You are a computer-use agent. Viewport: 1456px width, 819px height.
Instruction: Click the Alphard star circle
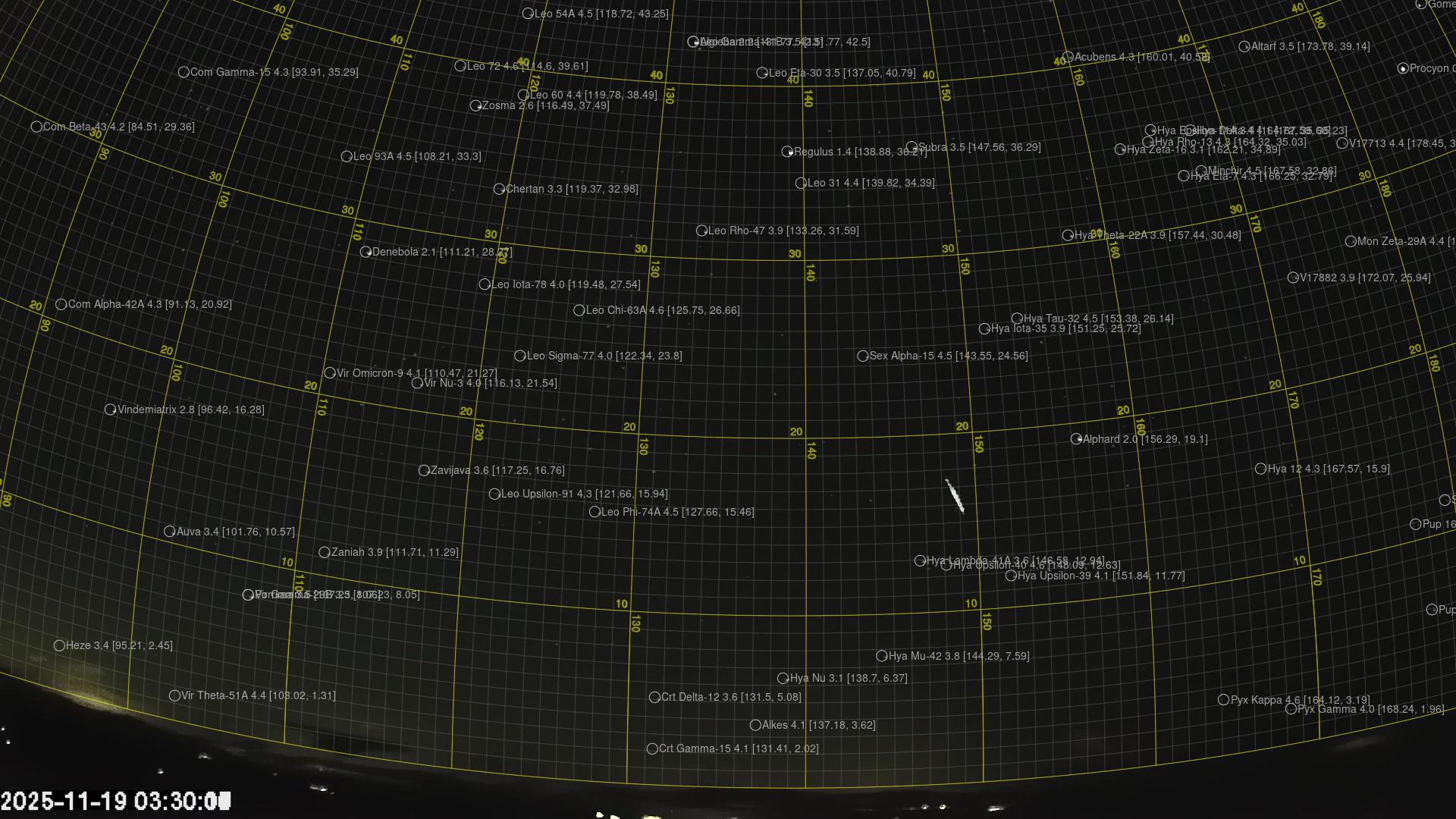[1076, 439]
